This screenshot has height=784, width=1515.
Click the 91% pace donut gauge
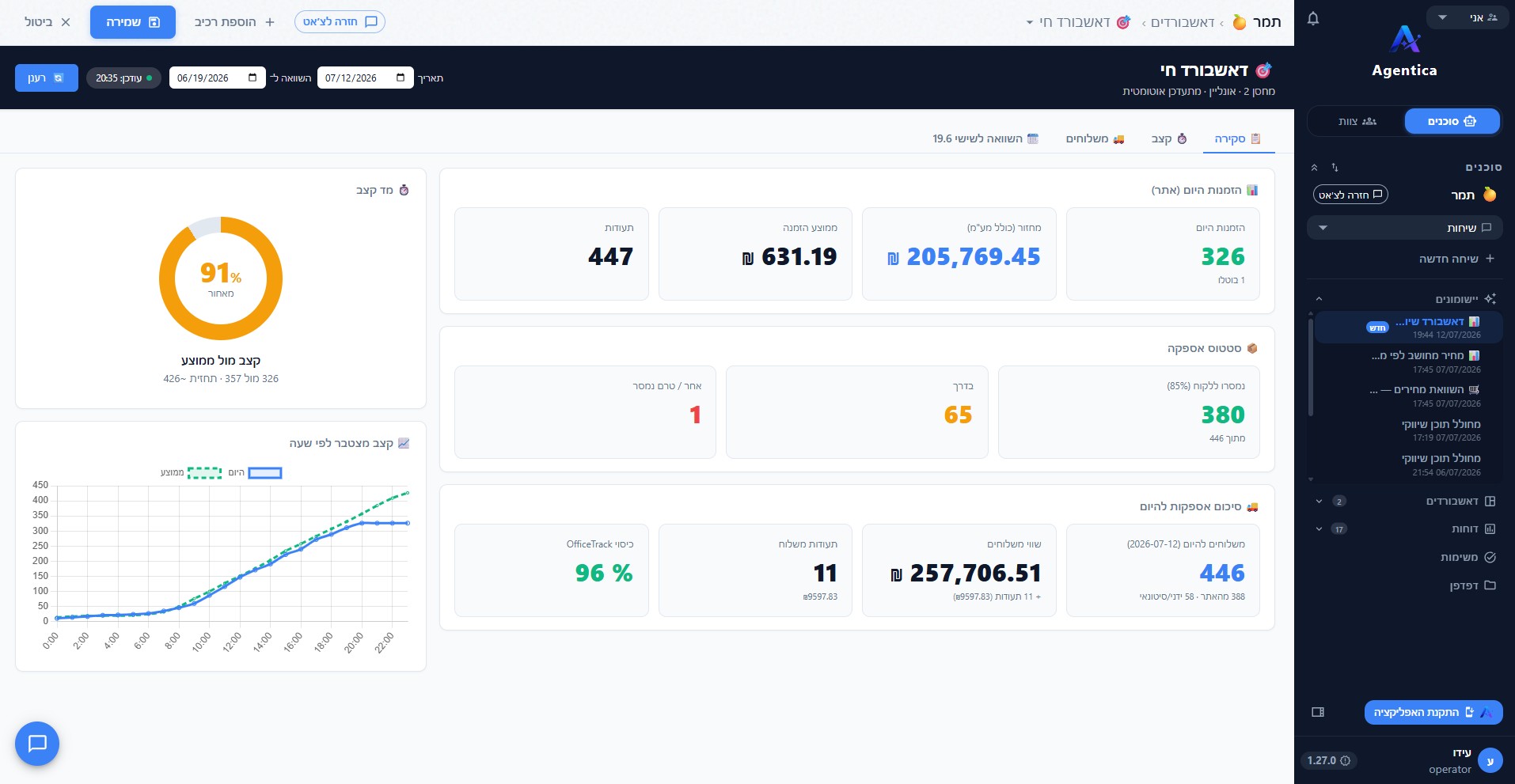(x=221, y=278)
